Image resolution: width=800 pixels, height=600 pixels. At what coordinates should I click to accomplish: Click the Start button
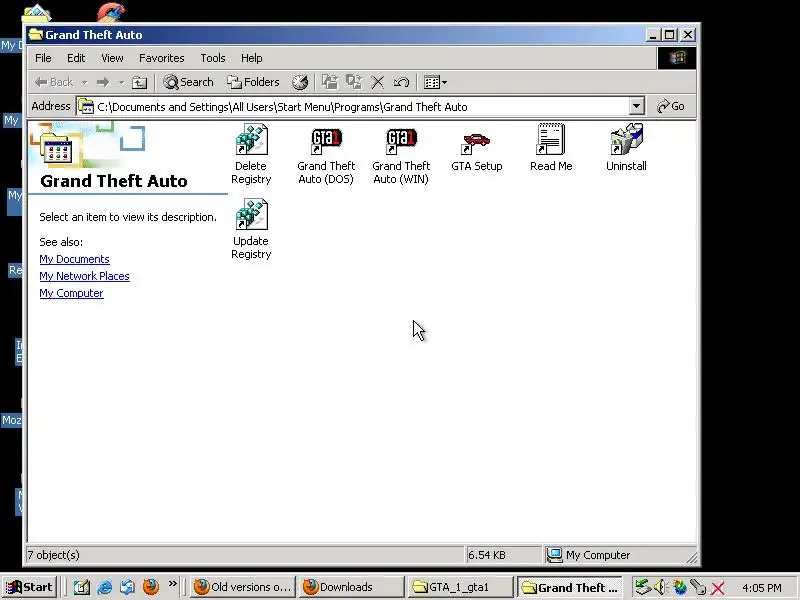29,587
